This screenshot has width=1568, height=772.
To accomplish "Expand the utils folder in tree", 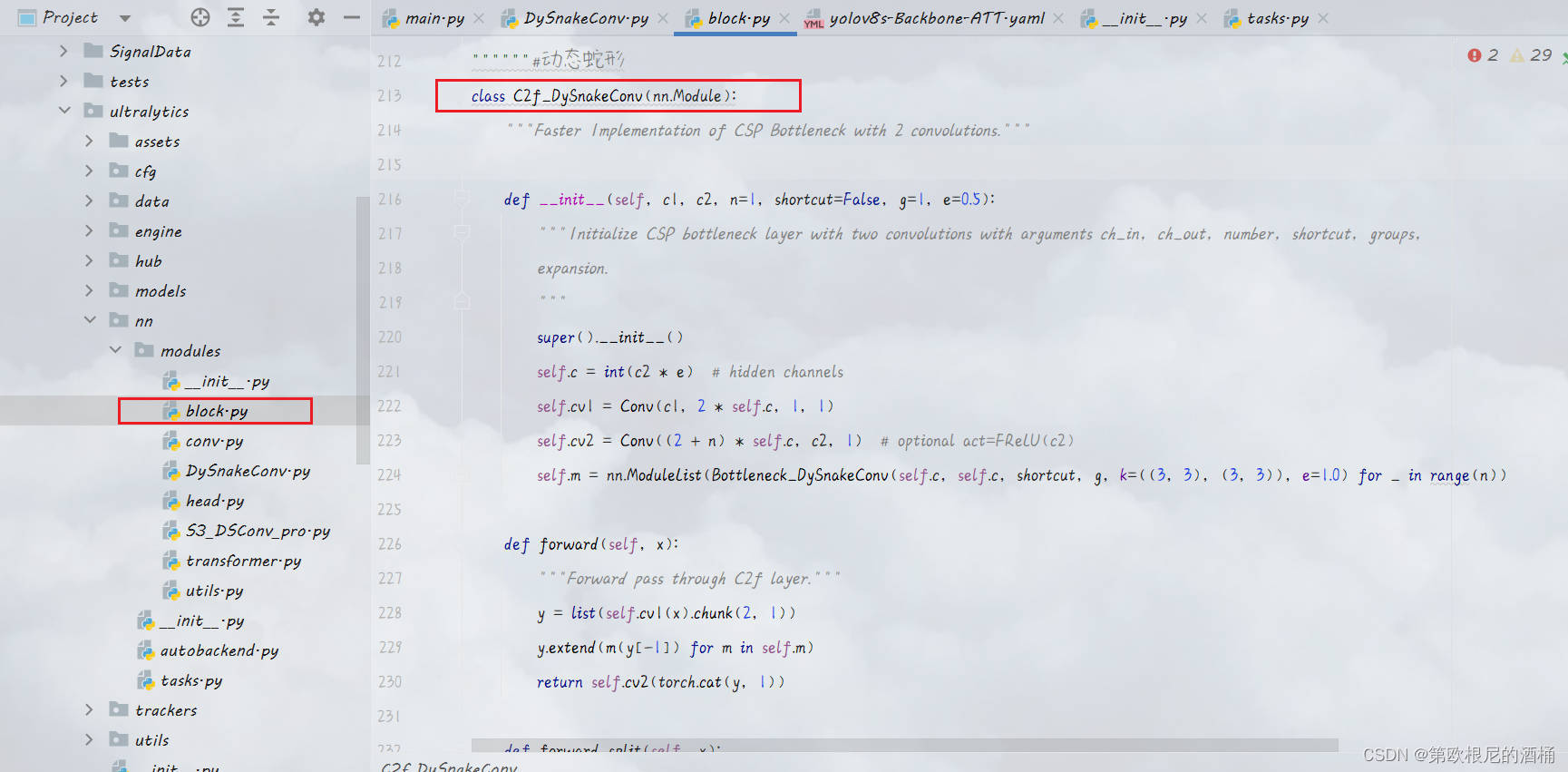I will 89,740.
